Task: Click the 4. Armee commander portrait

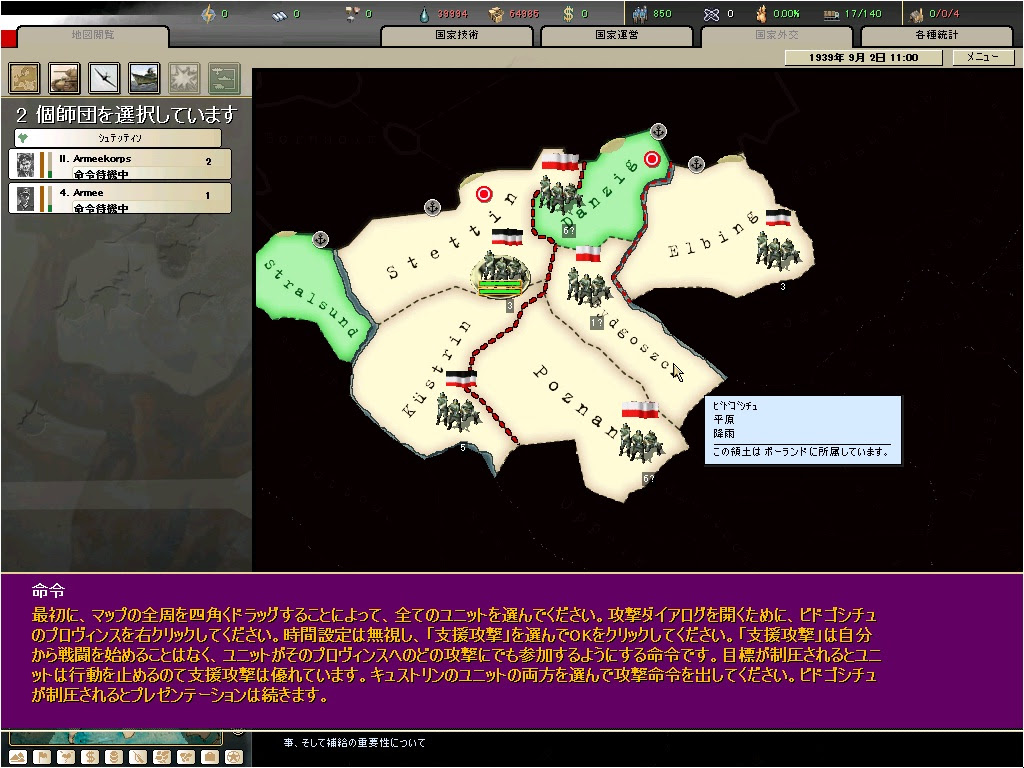Action: click(25, 199)
